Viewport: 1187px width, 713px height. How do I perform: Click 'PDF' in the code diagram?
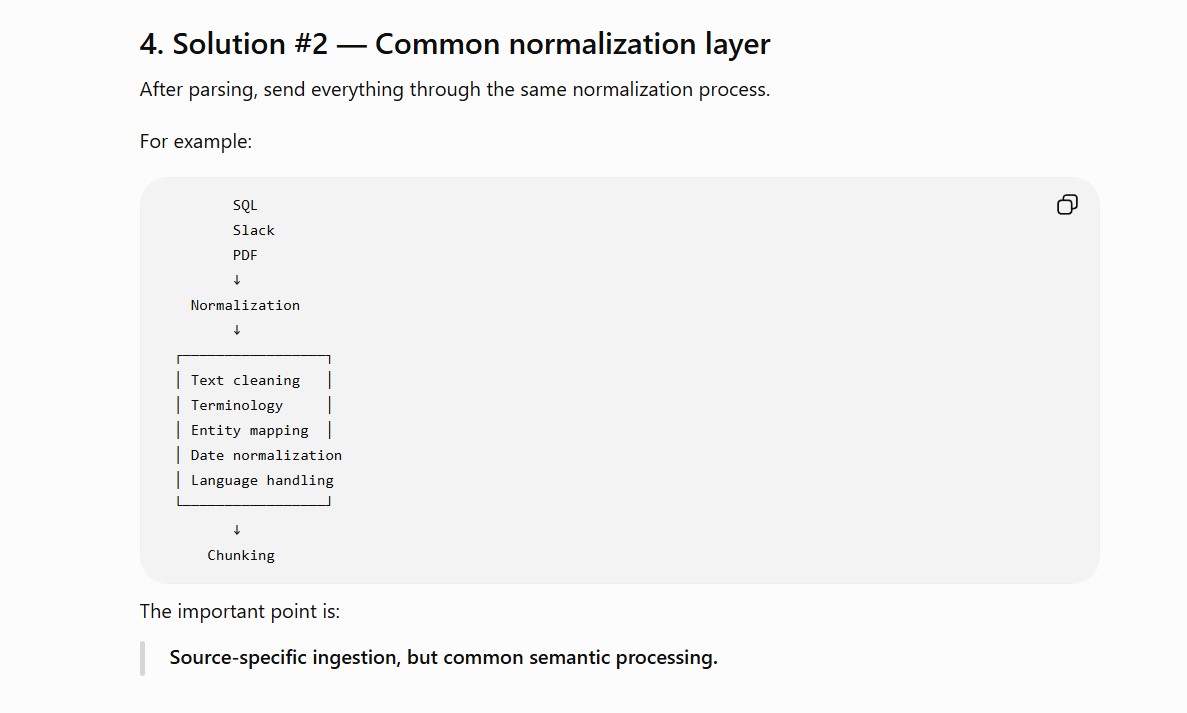tap(245, 255)
